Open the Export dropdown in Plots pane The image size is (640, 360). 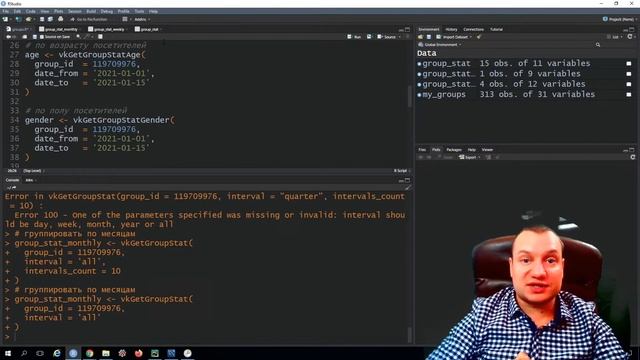469,157
